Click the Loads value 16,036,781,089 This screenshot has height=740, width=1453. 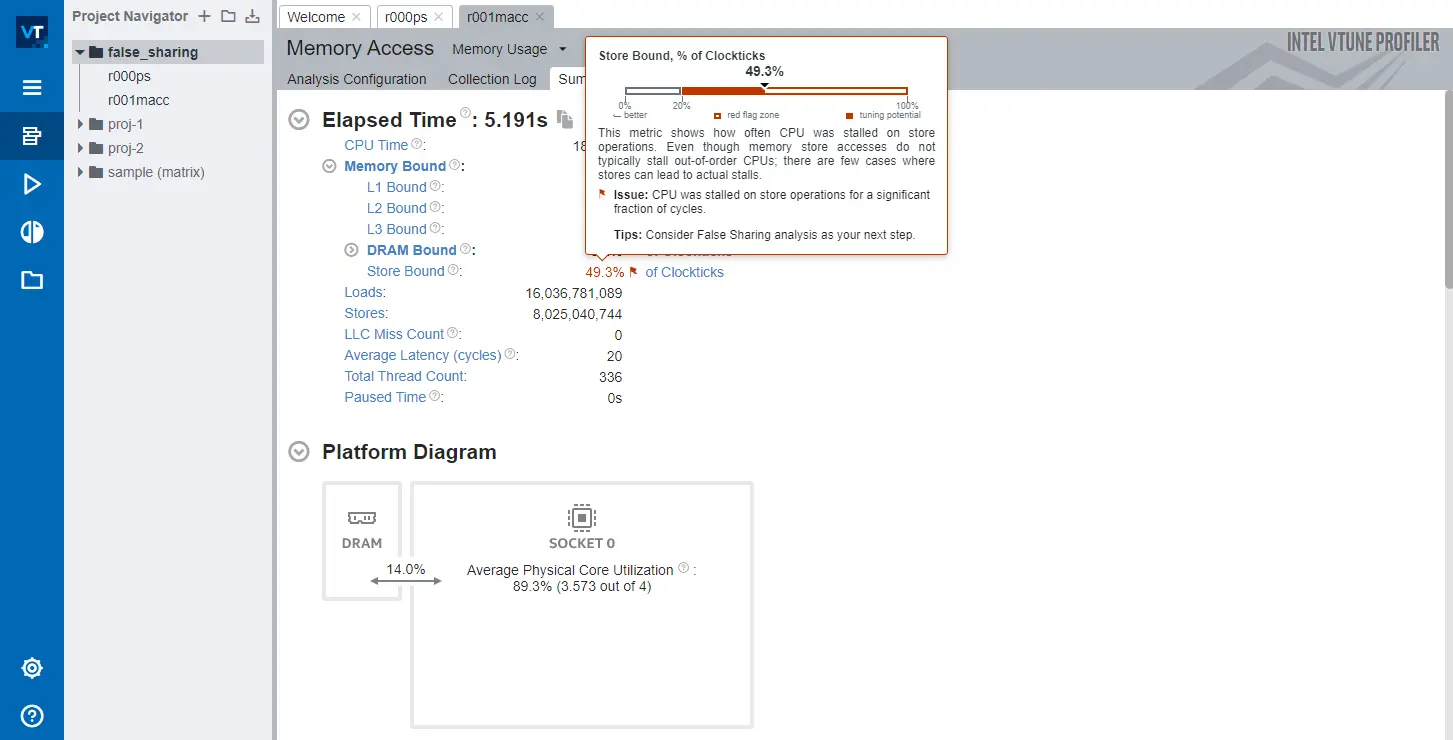[574, 293]
